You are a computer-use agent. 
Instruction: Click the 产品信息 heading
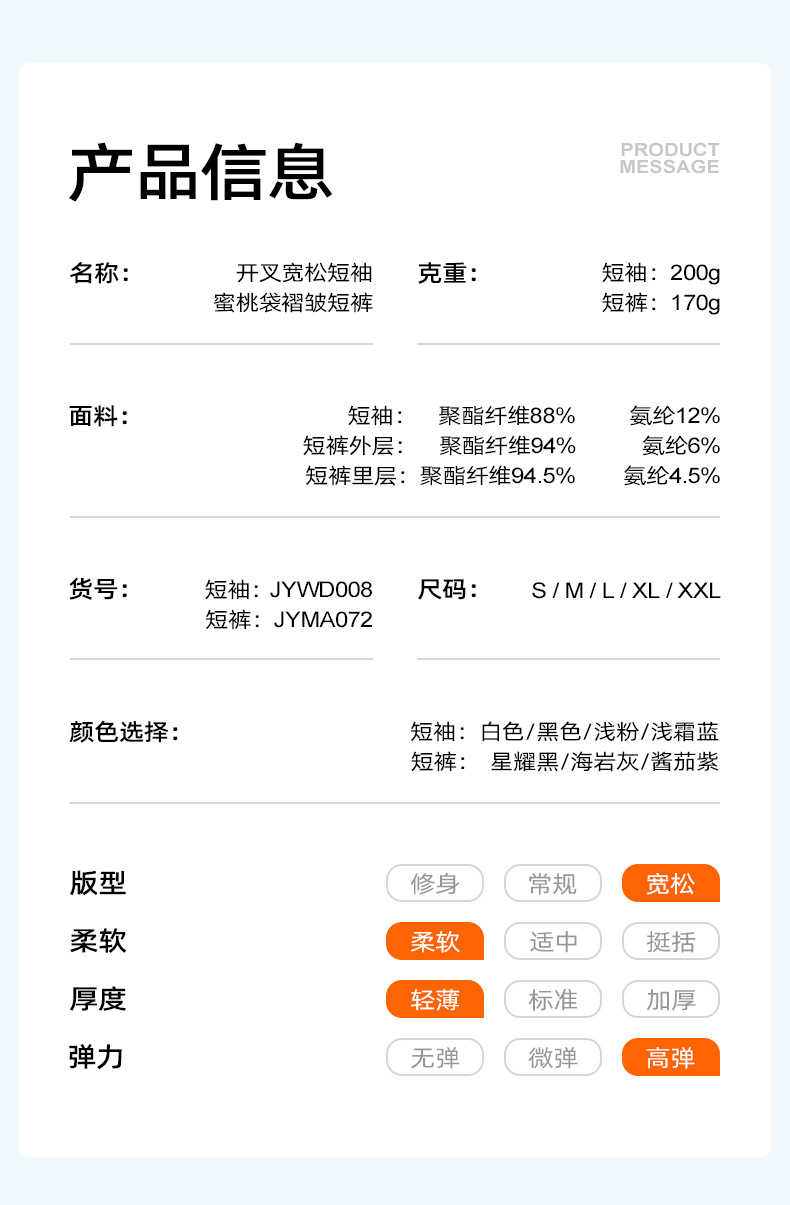[200, 173]
